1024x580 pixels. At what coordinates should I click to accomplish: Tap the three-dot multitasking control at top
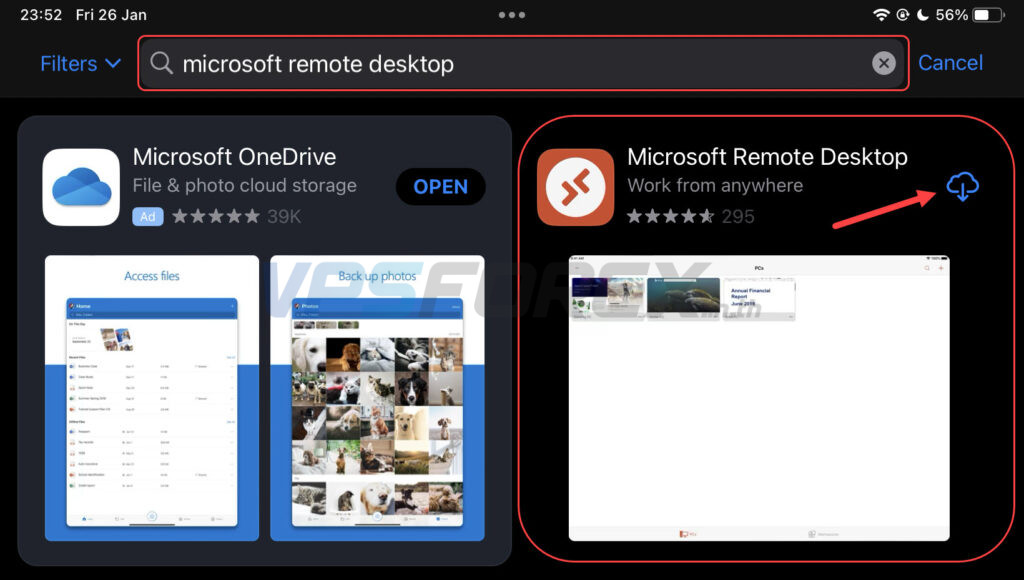[511, 15]
